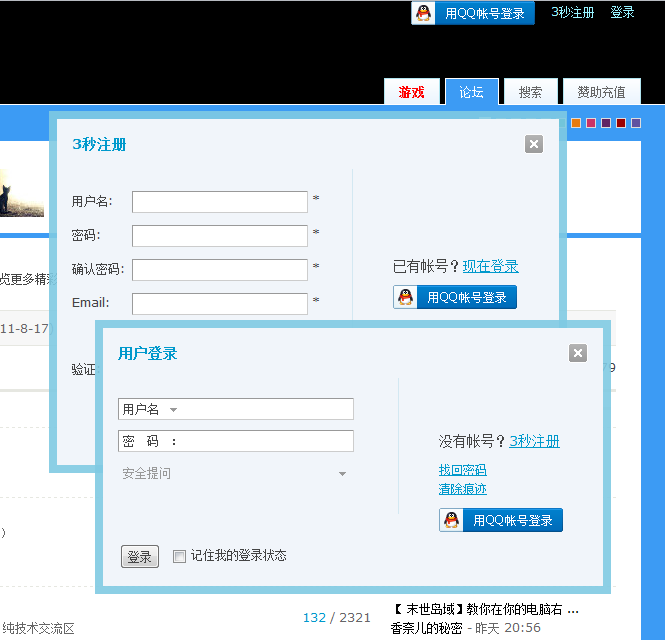
Task: Click the 登录 submit button
Action: pos(140,556)
